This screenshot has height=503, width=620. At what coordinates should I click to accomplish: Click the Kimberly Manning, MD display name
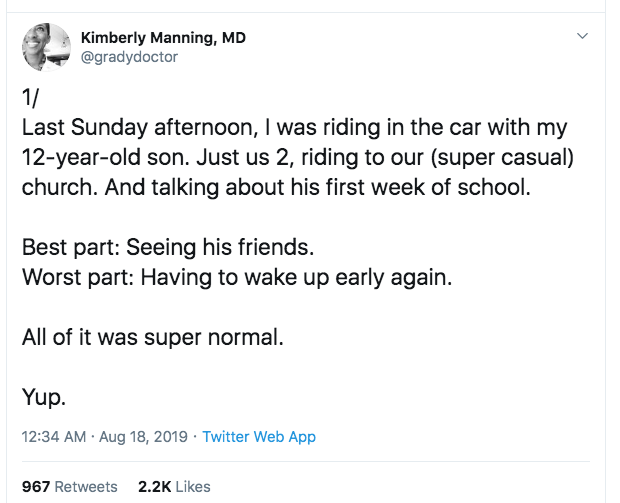click(x=163, y=38)
